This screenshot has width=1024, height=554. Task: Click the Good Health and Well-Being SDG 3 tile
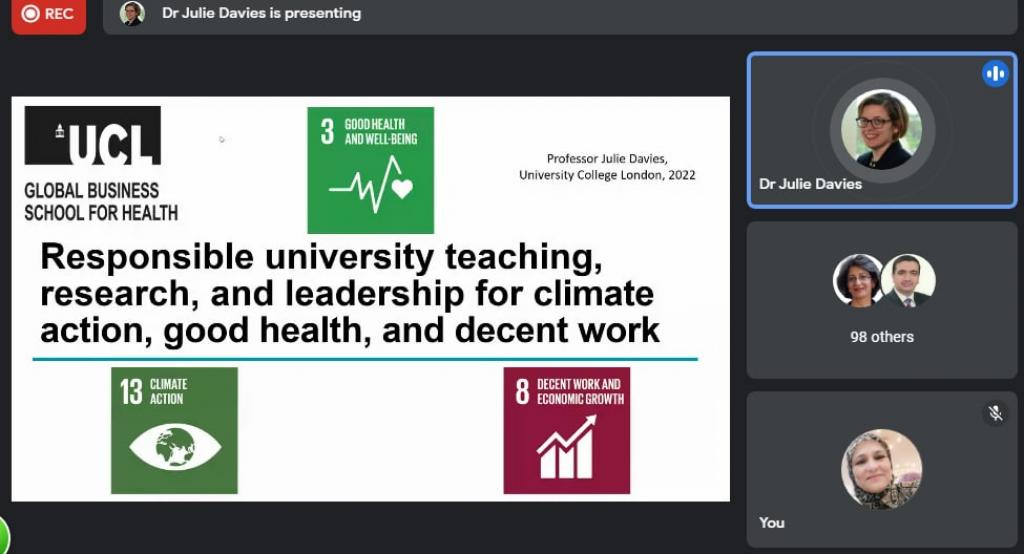point(370,169)
